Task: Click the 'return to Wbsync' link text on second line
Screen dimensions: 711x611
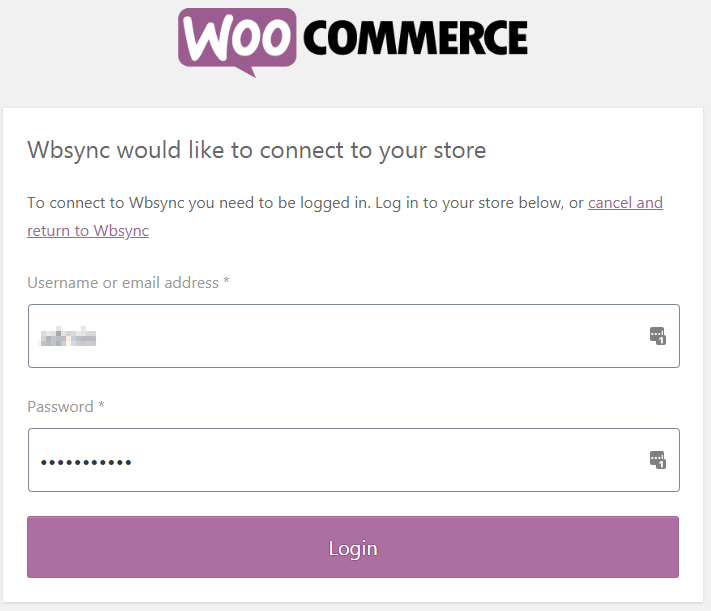Action: 88,231
